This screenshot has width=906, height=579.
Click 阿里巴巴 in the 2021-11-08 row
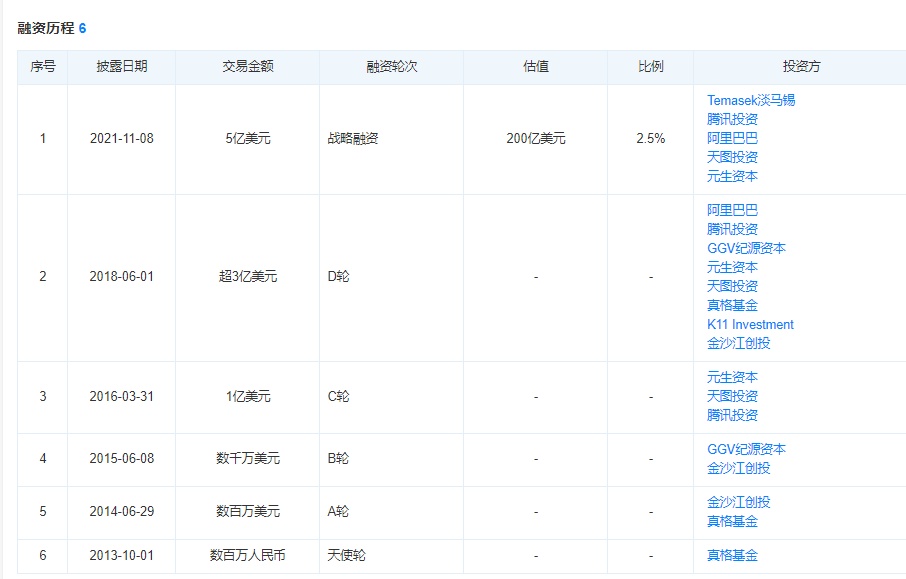click(732, 139)
